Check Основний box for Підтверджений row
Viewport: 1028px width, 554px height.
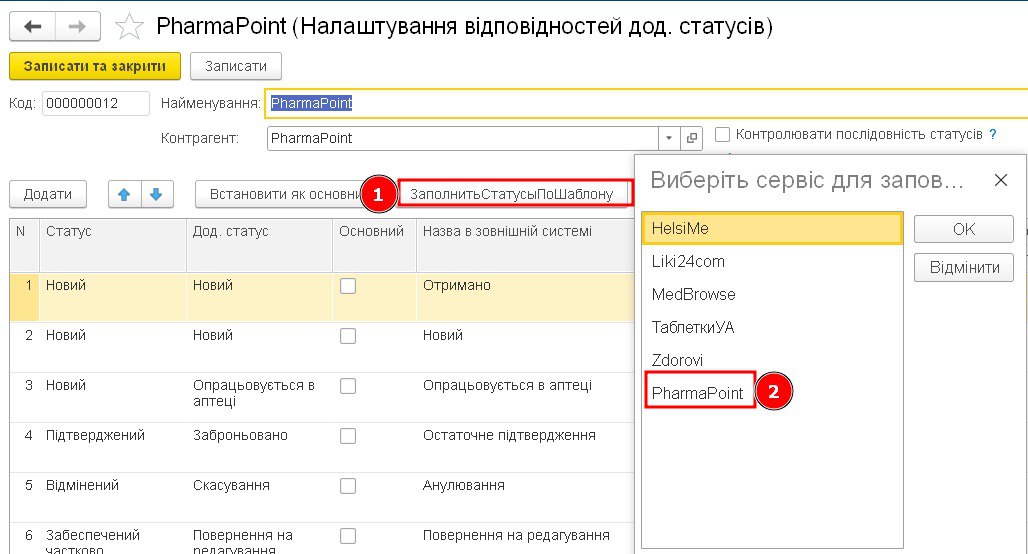[348, 436]
